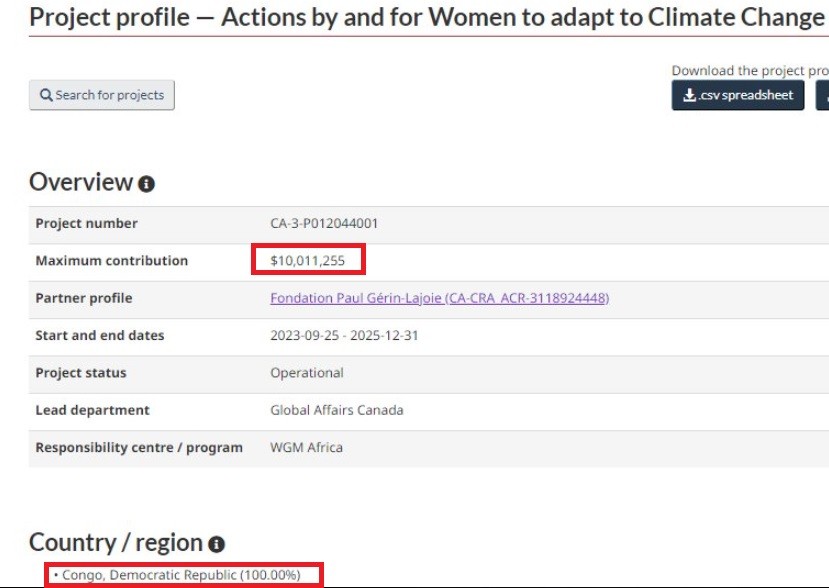
Task: Click the download icon on .csv spreadsheet button
Action: 689,95
